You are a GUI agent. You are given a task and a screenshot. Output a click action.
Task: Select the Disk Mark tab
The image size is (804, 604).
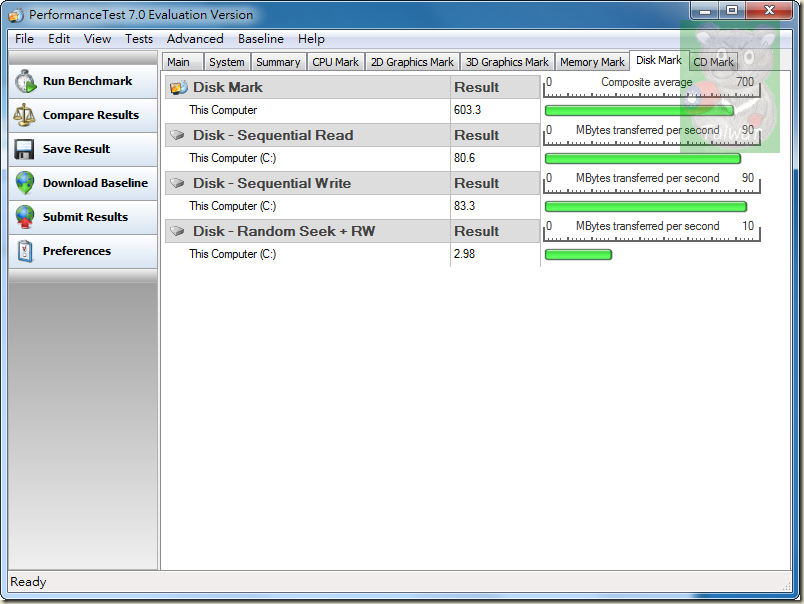658,61
